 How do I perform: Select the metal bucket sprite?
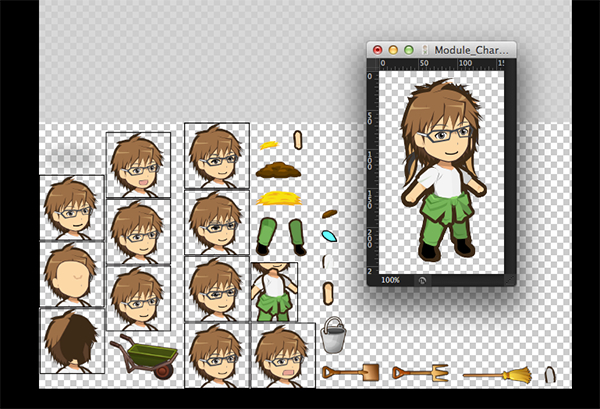(334, 336)
